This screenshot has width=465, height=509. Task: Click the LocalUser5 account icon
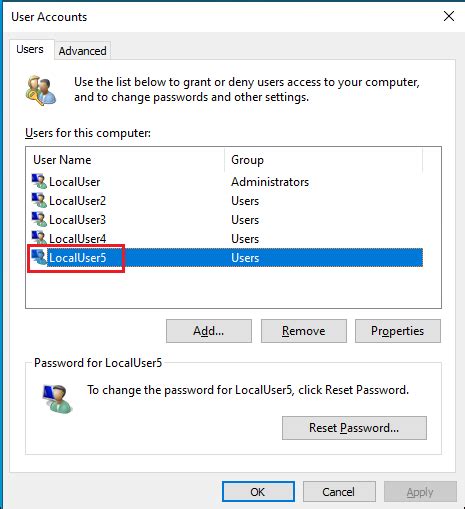click(x=39, y=257)
